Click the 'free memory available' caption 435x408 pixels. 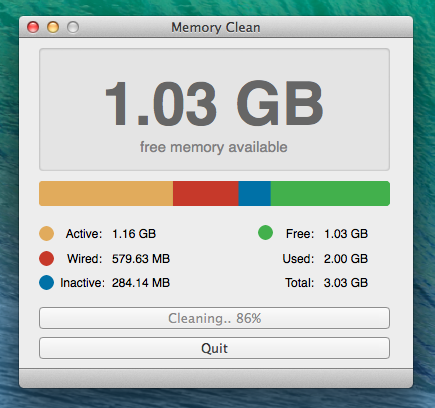pos(214,147)
